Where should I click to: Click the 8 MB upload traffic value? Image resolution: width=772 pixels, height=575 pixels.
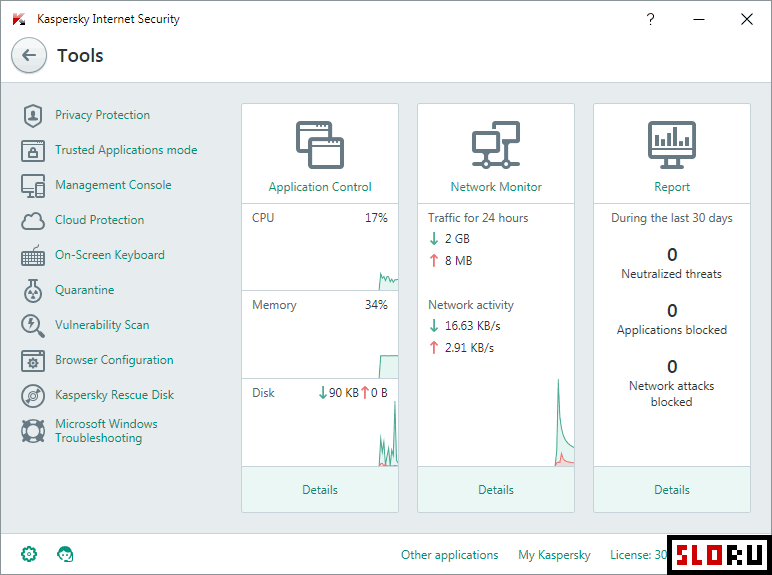click(x=458, y=260)
